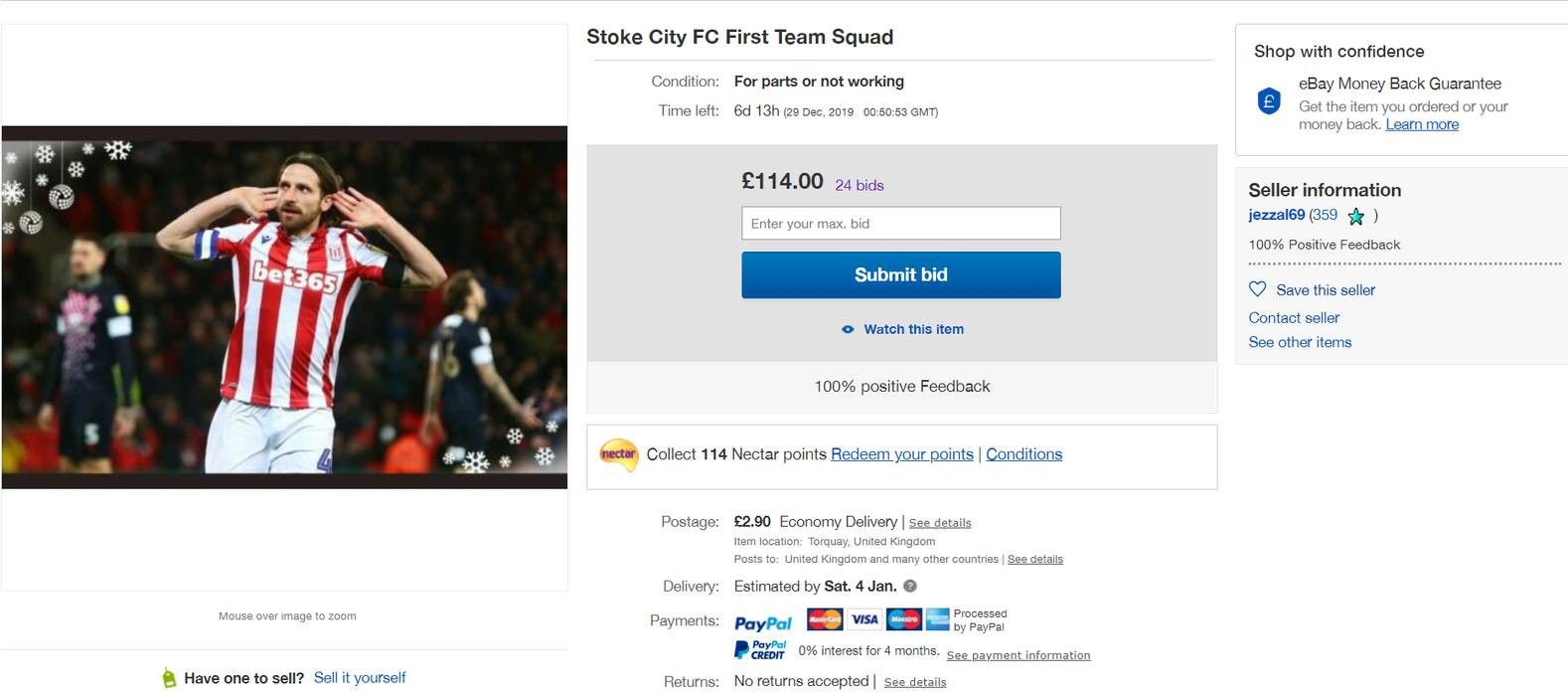Viewport: 1568px width, 696px height.
Task: Click the seller feedback star icon
Action: [1355, 216]
